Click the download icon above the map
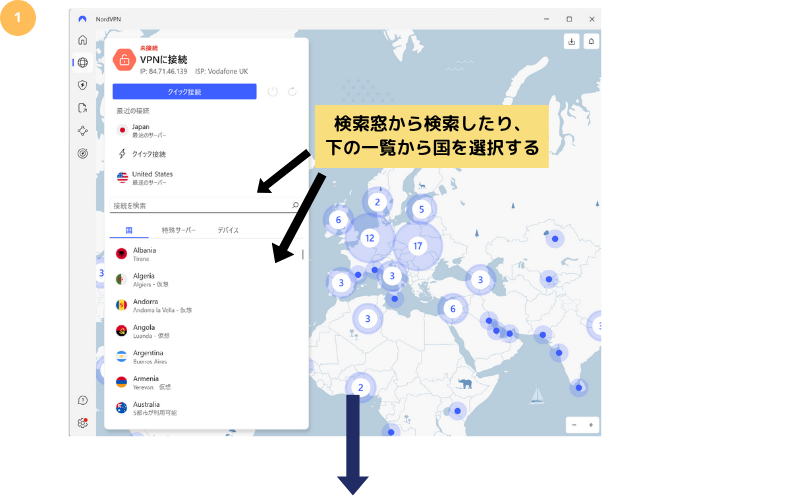 click(571, 41)
